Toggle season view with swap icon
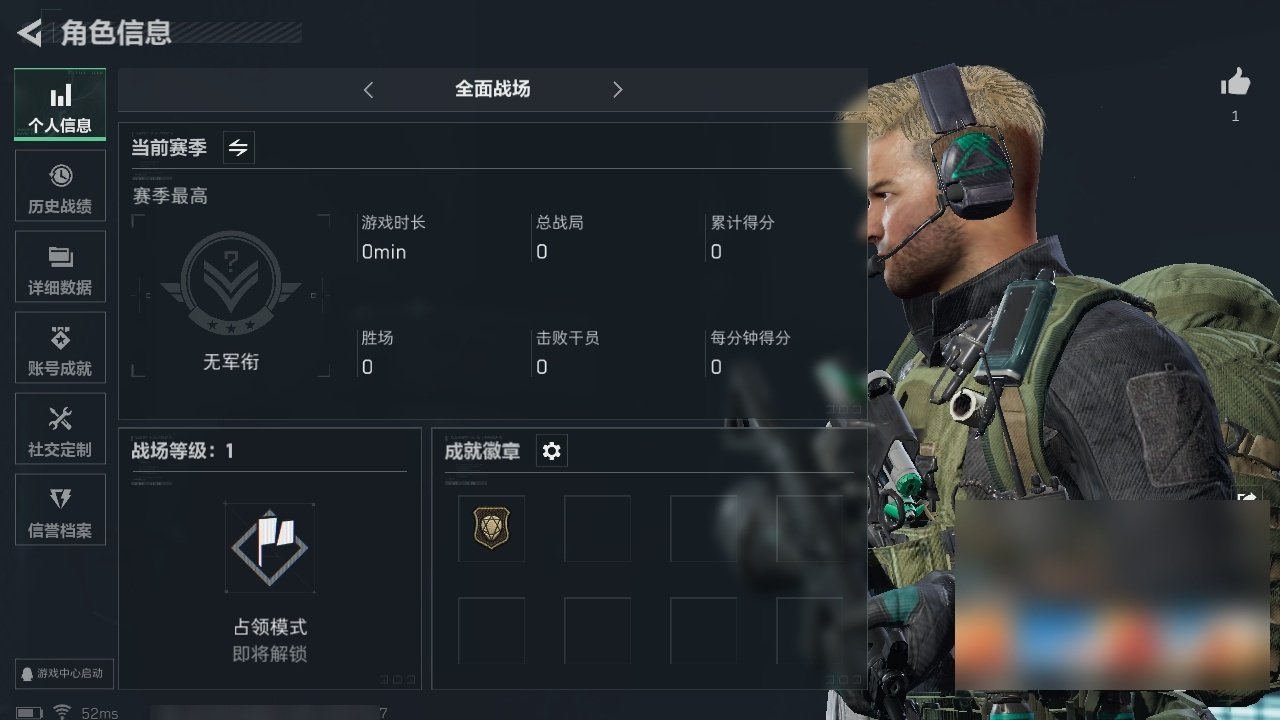The width and height of the screenshot is (1280, 720). coord(238,148)
